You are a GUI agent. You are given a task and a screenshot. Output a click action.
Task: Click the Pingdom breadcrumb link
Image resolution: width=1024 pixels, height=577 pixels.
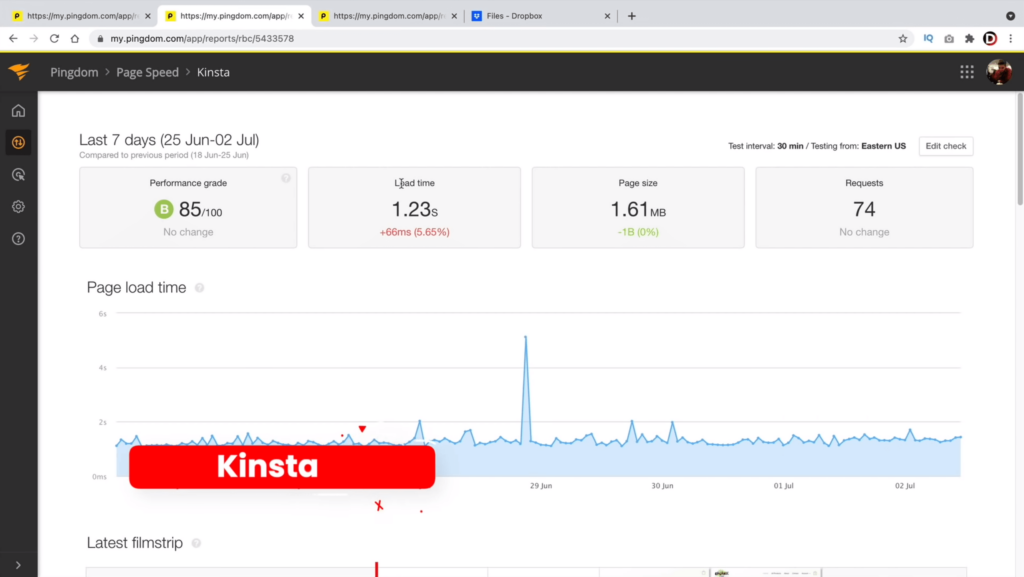coord(74,72)
